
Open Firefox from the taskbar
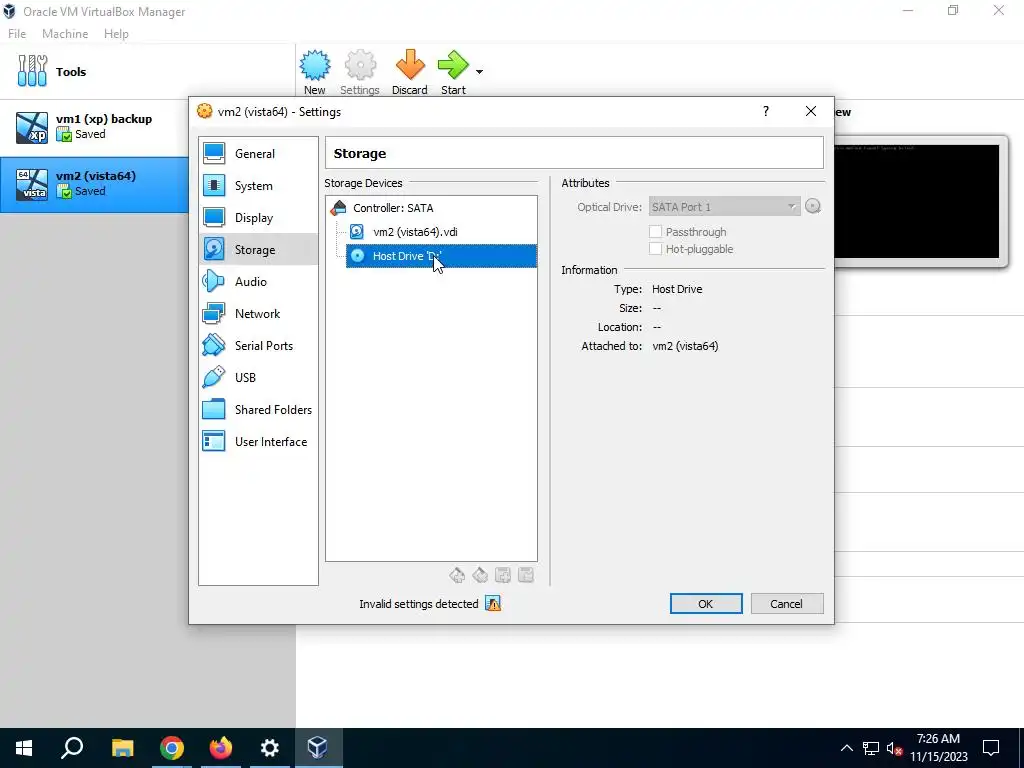coord(221,748)
